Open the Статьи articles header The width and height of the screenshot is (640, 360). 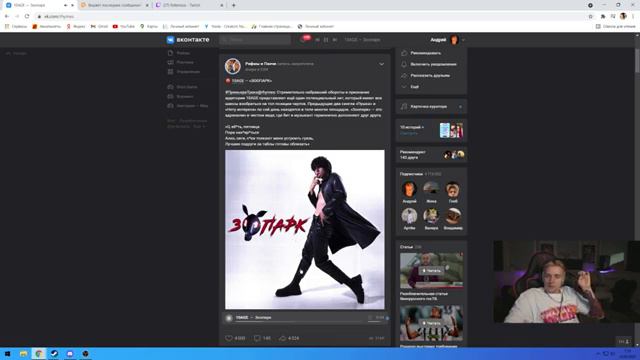(410, 247)
